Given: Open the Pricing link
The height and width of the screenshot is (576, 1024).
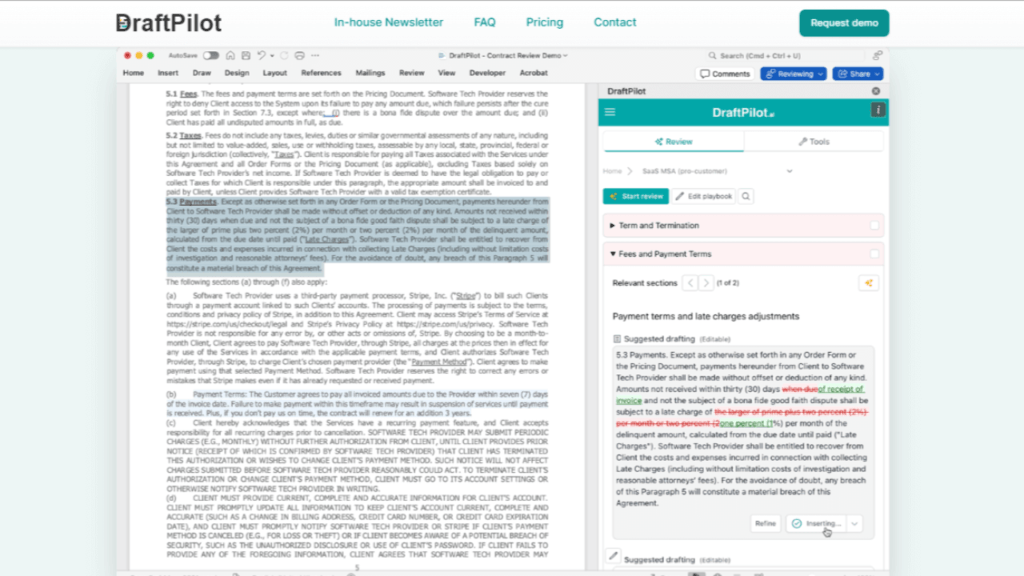Looking at the screenshot, I should (x=545, y=22).
